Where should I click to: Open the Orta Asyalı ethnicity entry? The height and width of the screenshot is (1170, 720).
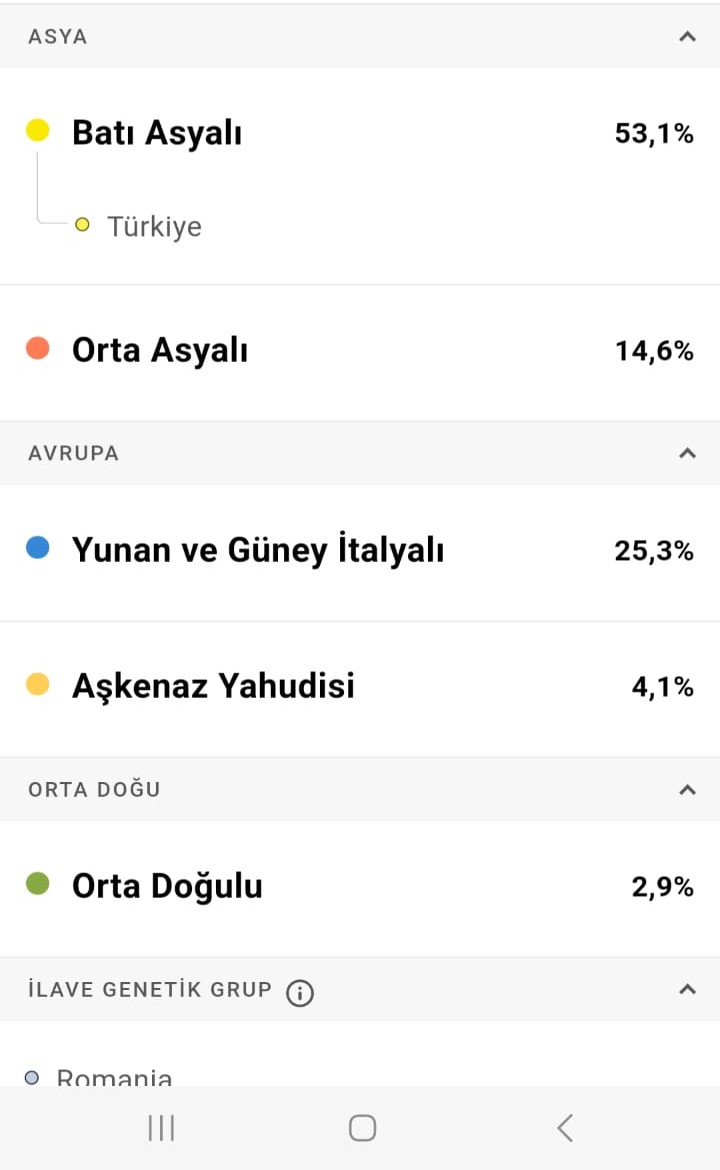pos(360,352)
